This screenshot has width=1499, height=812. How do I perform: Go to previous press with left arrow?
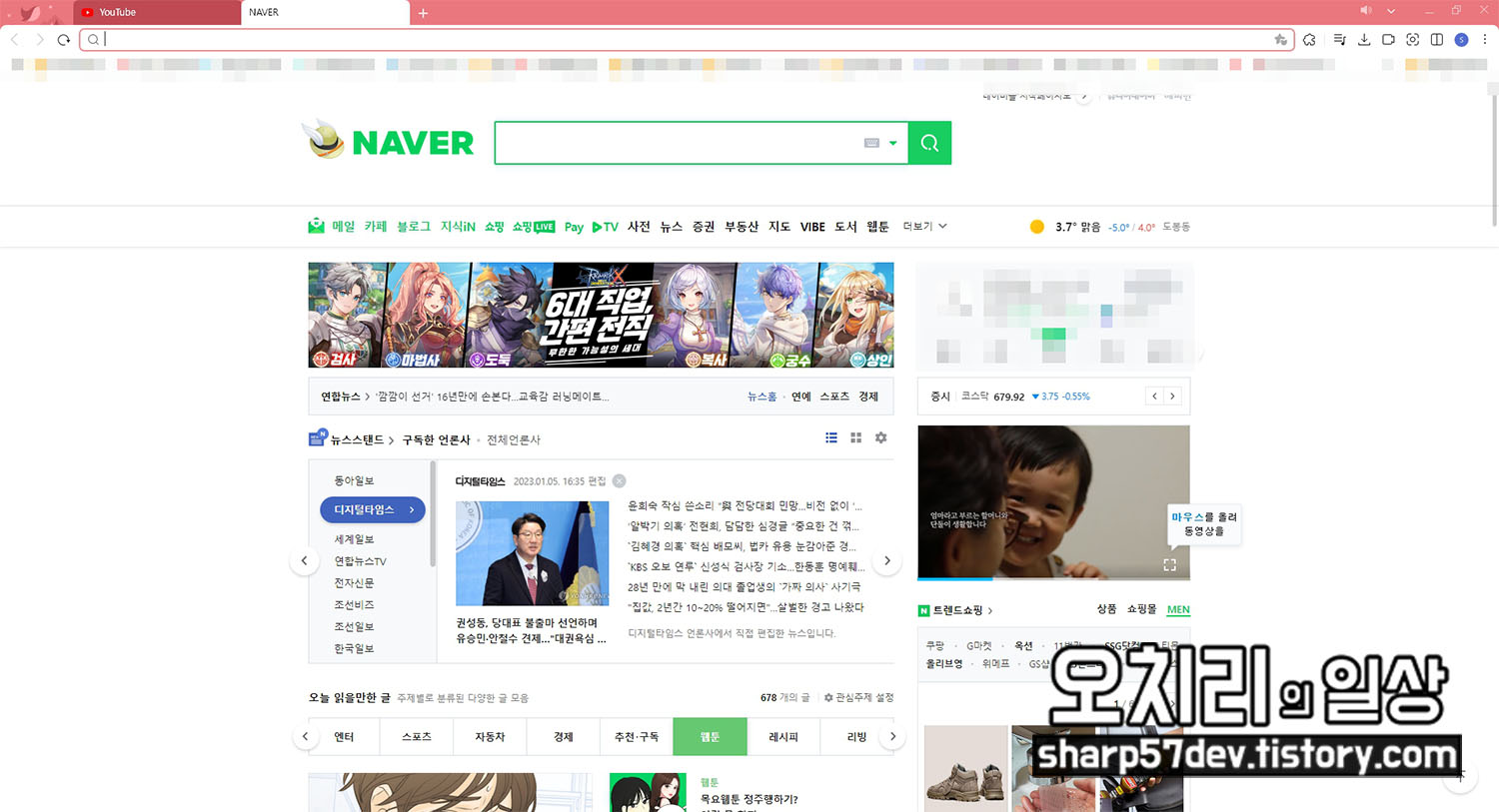tap(305, 560)
